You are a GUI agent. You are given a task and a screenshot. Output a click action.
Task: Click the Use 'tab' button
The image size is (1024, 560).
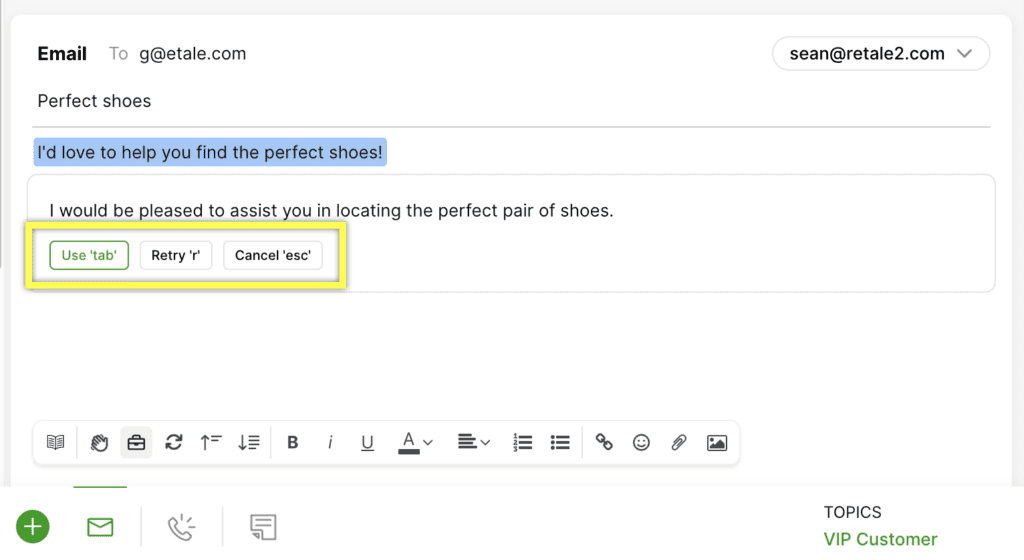click(x=89, y=255)
